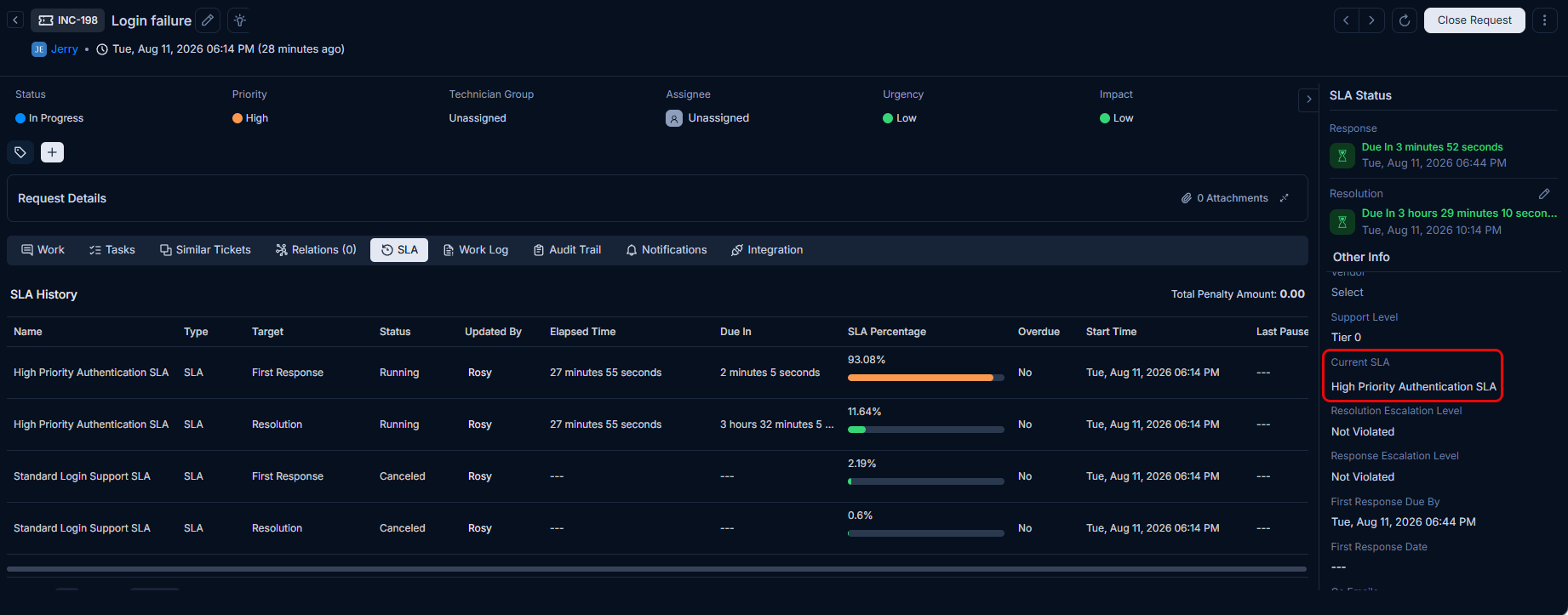Open the Similar Tickets tab
This screenshot has height=615, width=1568.
(x=205, y=250)
